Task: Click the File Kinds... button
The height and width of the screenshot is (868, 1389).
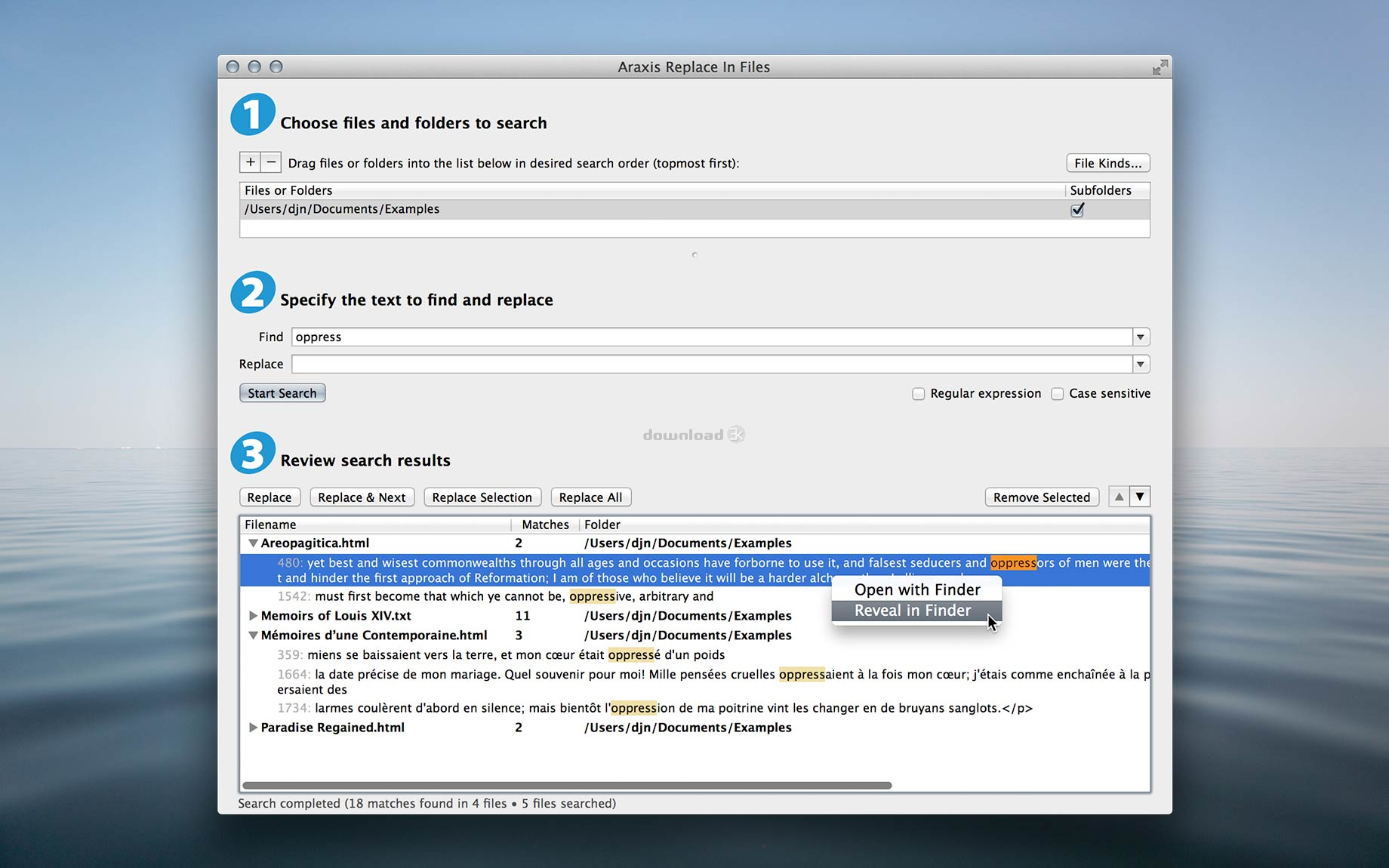Action: [1107, 163]
